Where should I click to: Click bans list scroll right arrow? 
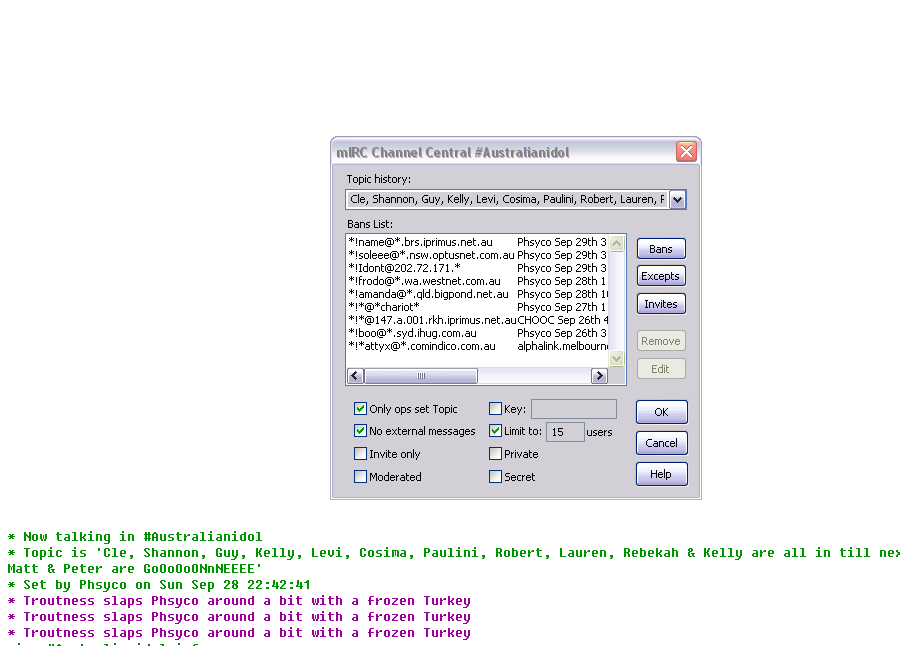[599, 376]
